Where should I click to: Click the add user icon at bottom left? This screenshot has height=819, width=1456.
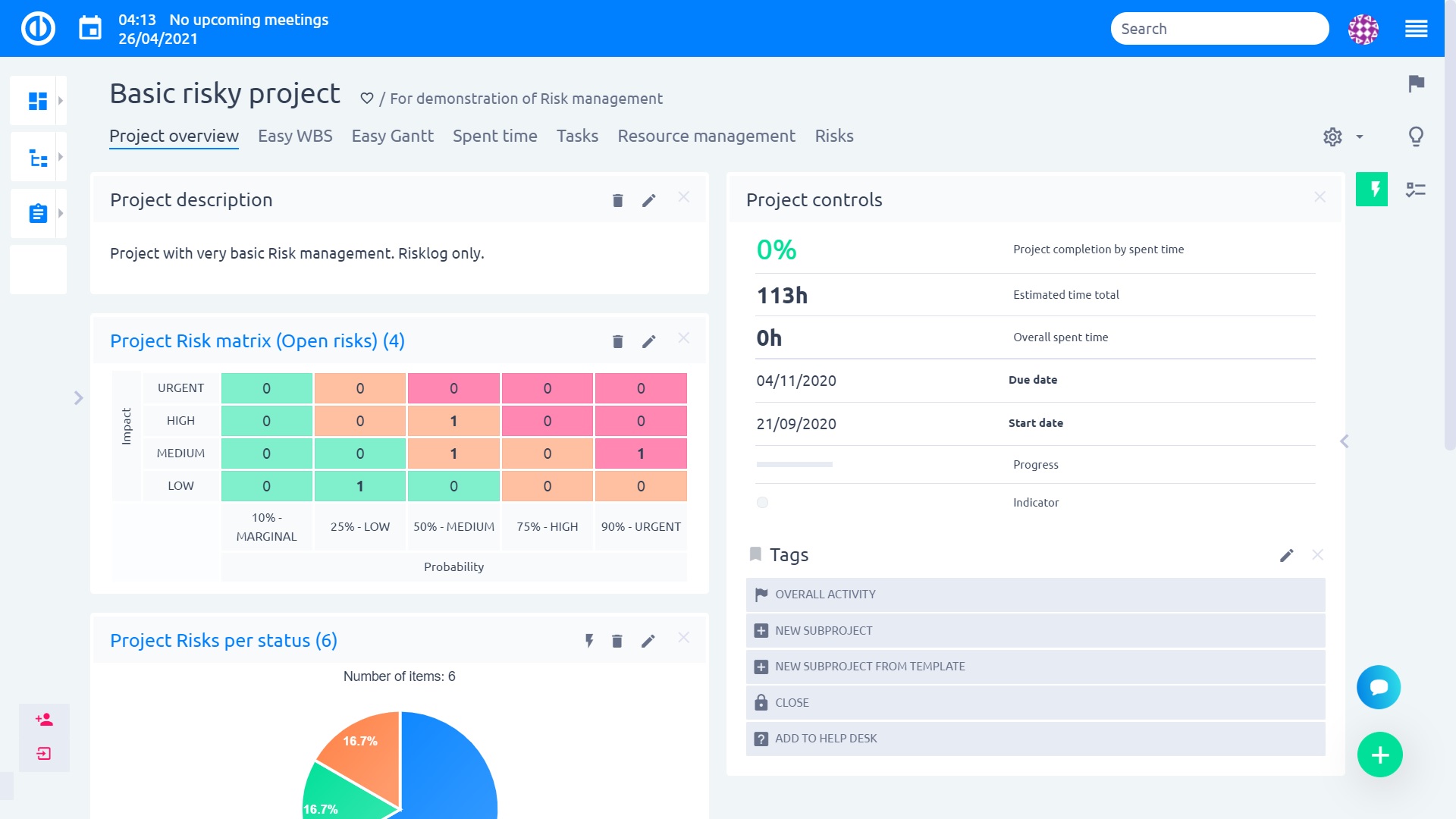(44, 720)
